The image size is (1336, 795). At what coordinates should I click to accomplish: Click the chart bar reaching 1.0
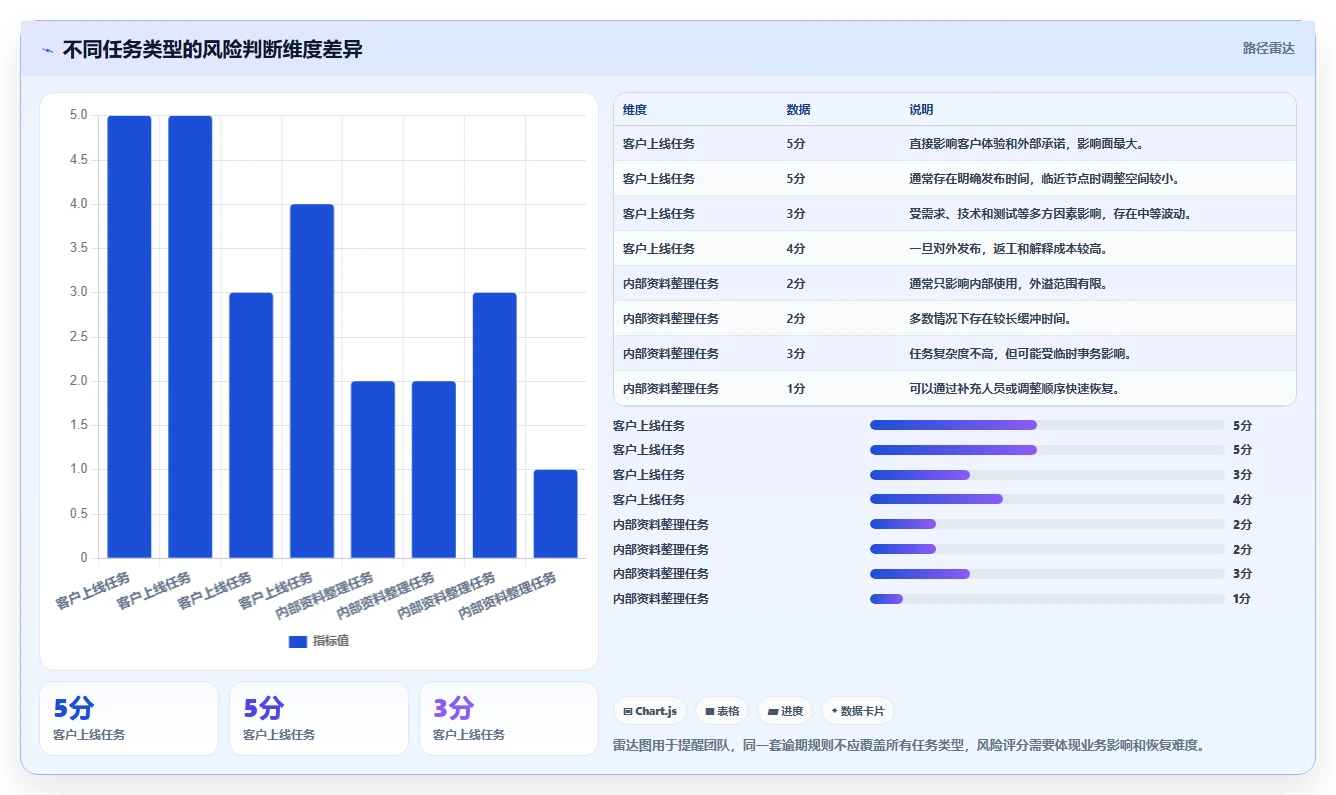coord(555,514)
